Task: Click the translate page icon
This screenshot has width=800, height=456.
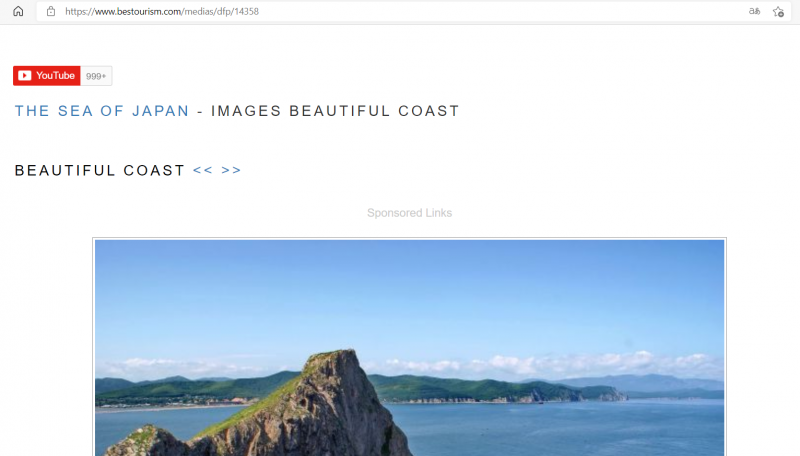Action: coord(754,11)
